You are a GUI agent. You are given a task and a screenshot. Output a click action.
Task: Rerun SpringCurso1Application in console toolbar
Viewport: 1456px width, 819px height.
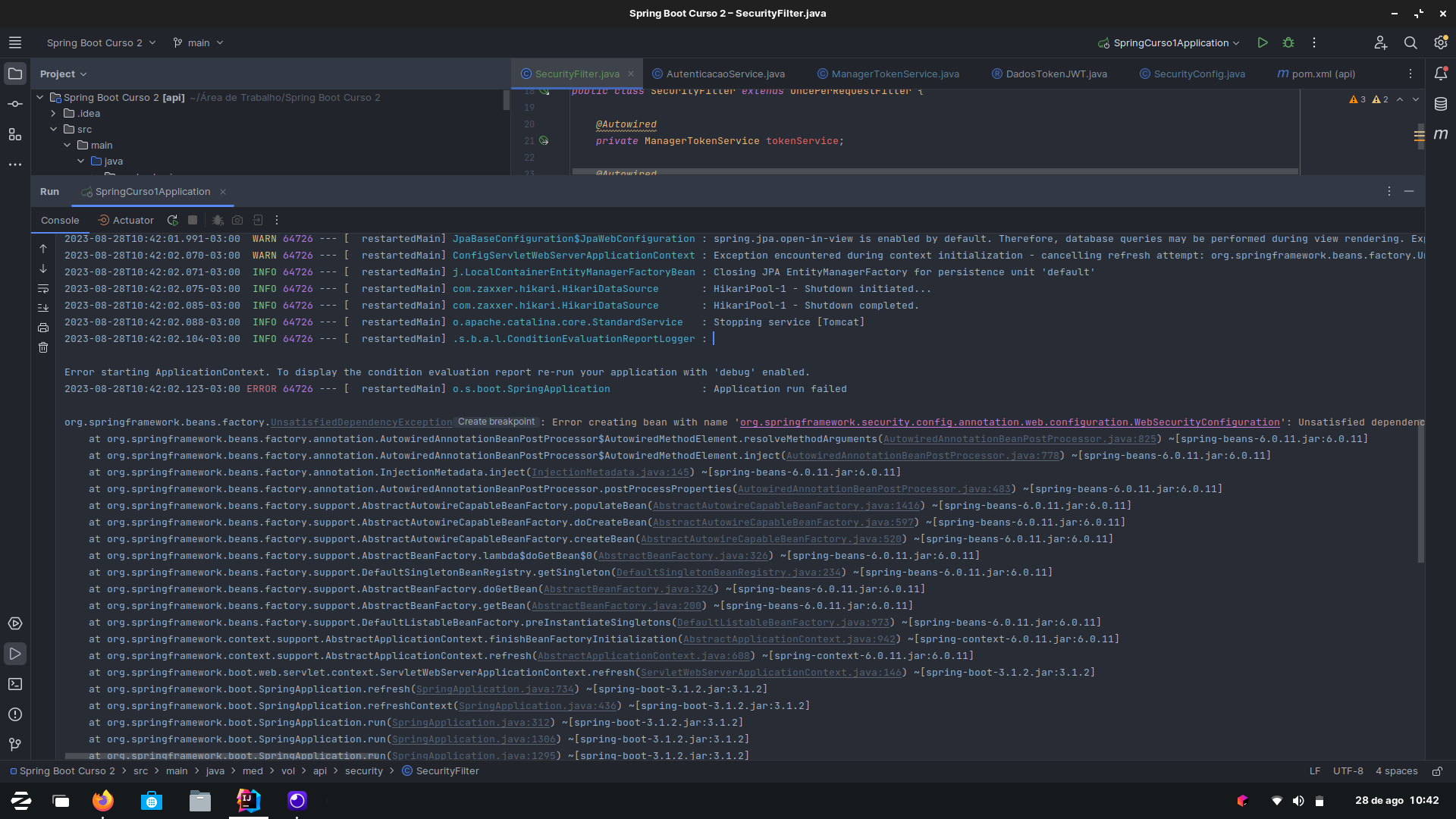tap(173, 221)
